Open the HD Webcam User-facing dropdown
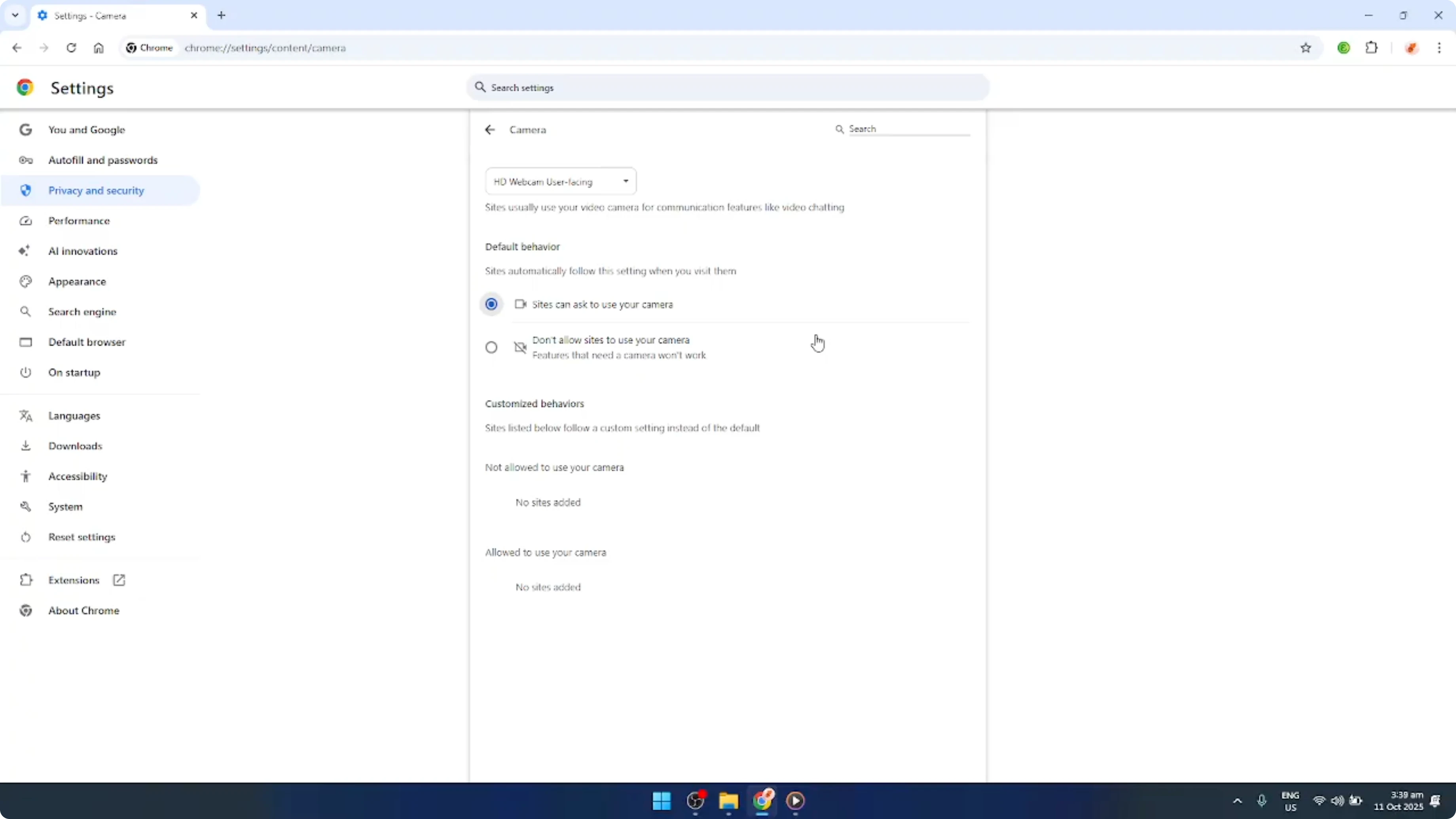The image size is (1456, 819). coord(561,182)
